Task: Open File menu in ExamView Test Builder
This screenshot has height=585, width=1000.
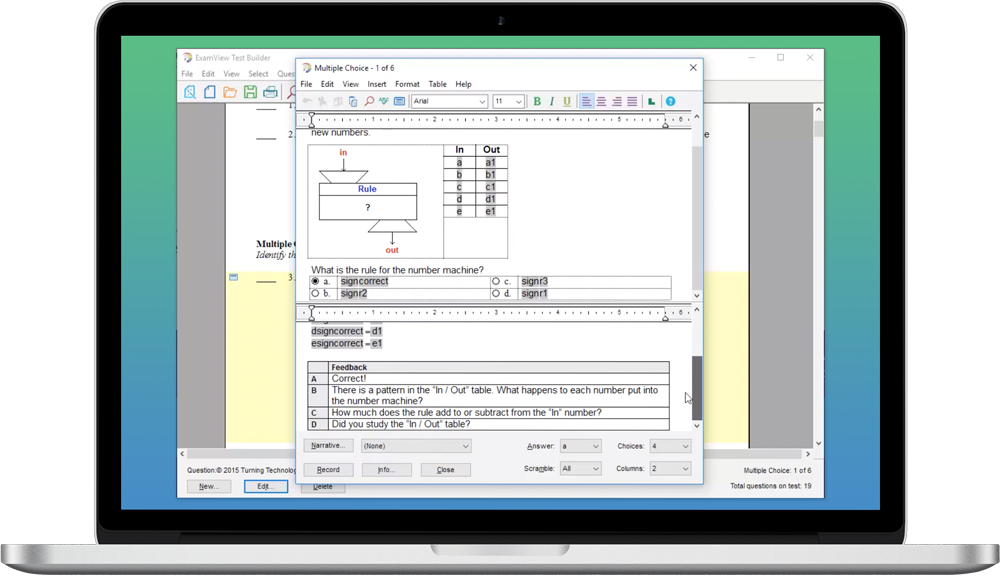Action: 187,74
